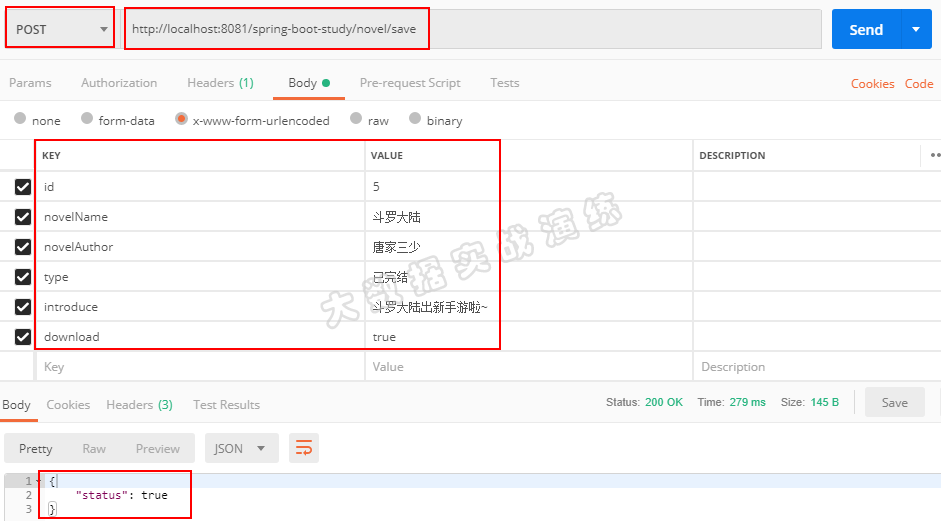
Task: Open the response Headers (3) tab
Action: (139, 405)
